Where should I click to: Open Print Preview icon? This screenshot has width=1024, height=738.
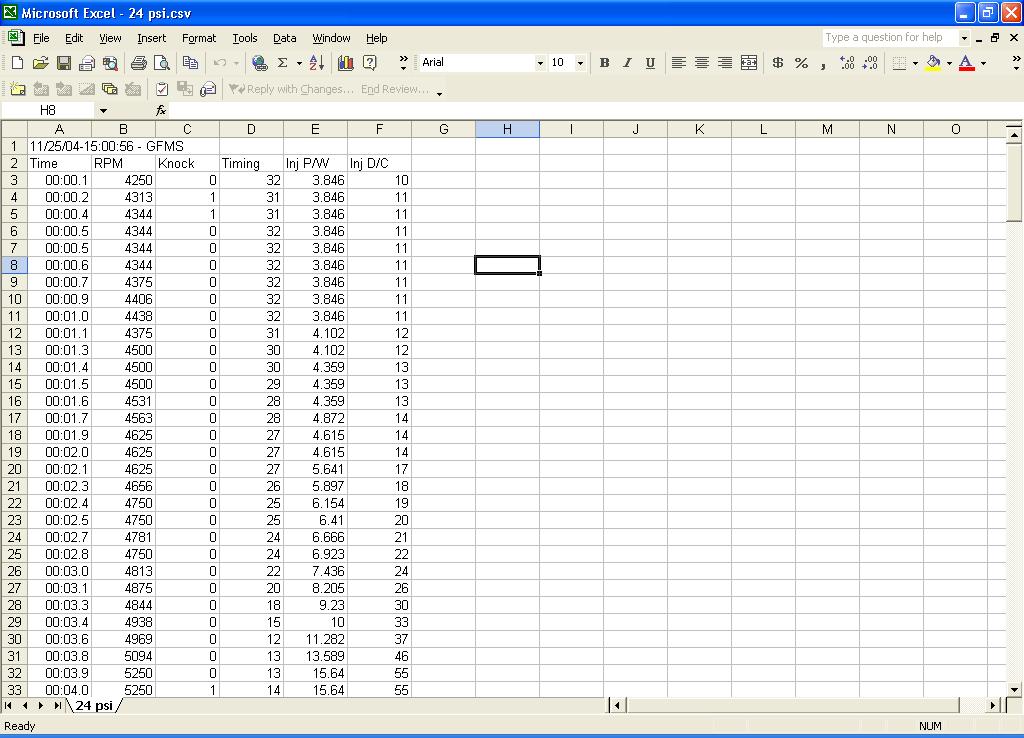(x=161, y=63)
